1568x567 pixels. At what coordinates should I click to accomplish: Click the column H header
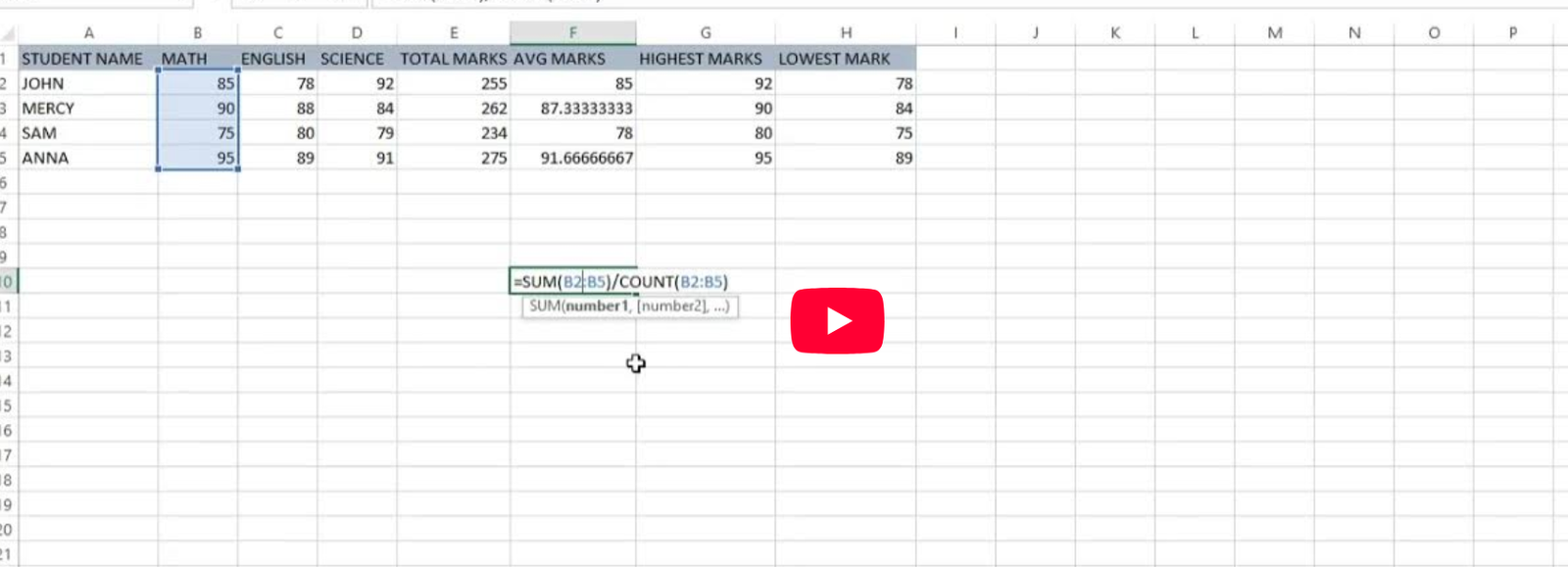[x=845, y=32]
